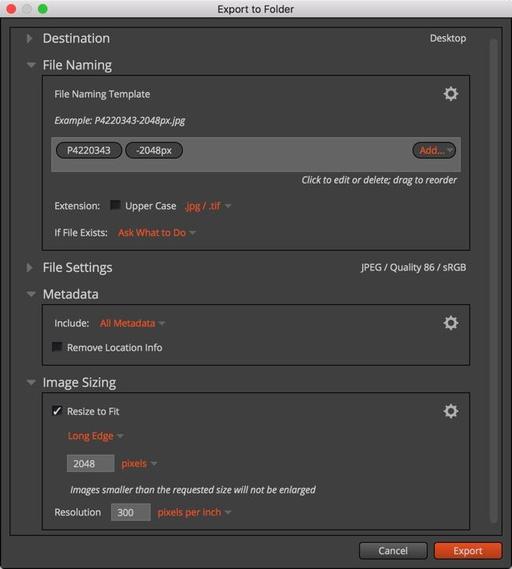Check the Remove Location Info box
512x569 pixels.
57,347
